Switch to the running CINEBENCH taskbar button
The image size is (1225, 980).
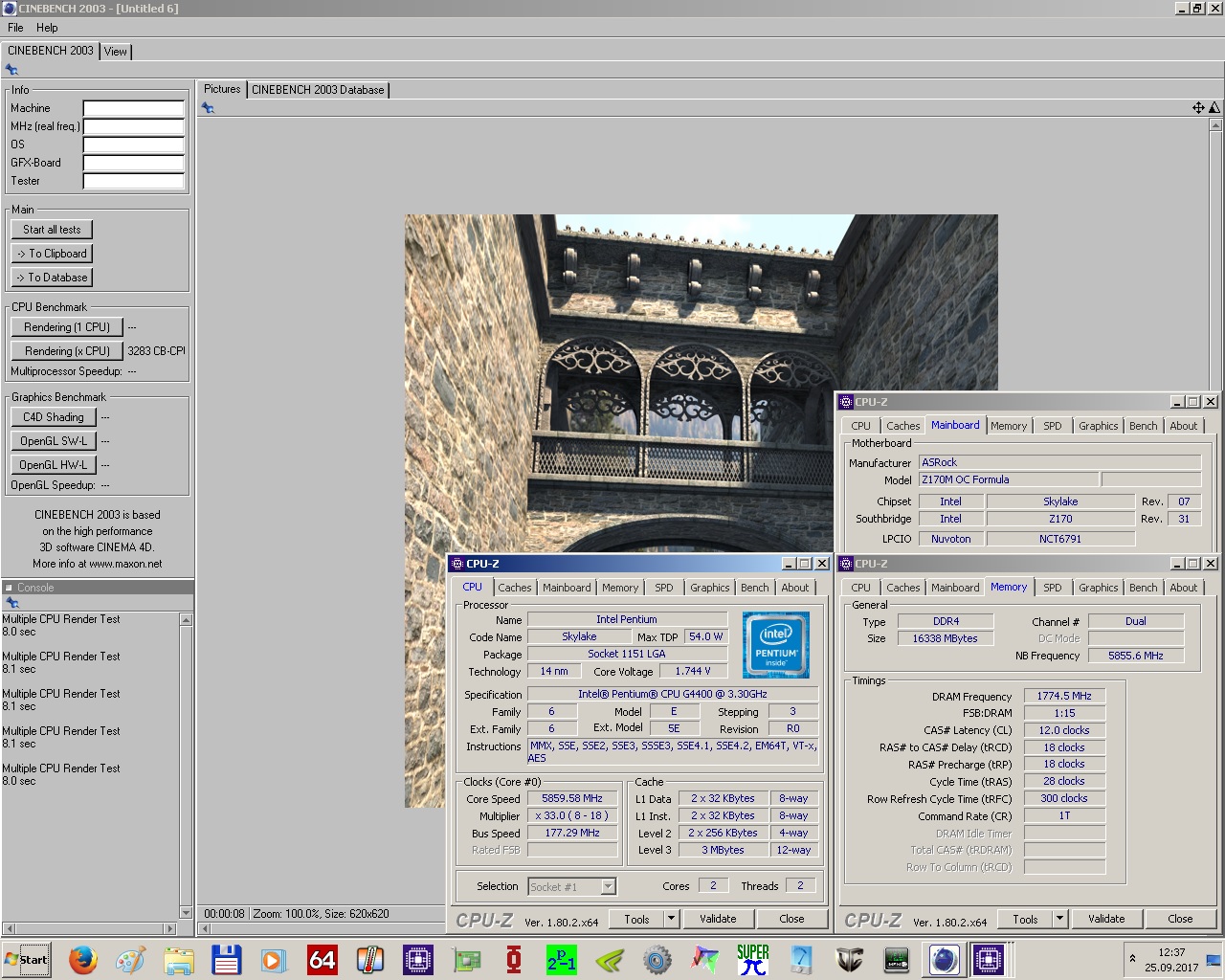[945, 959]
